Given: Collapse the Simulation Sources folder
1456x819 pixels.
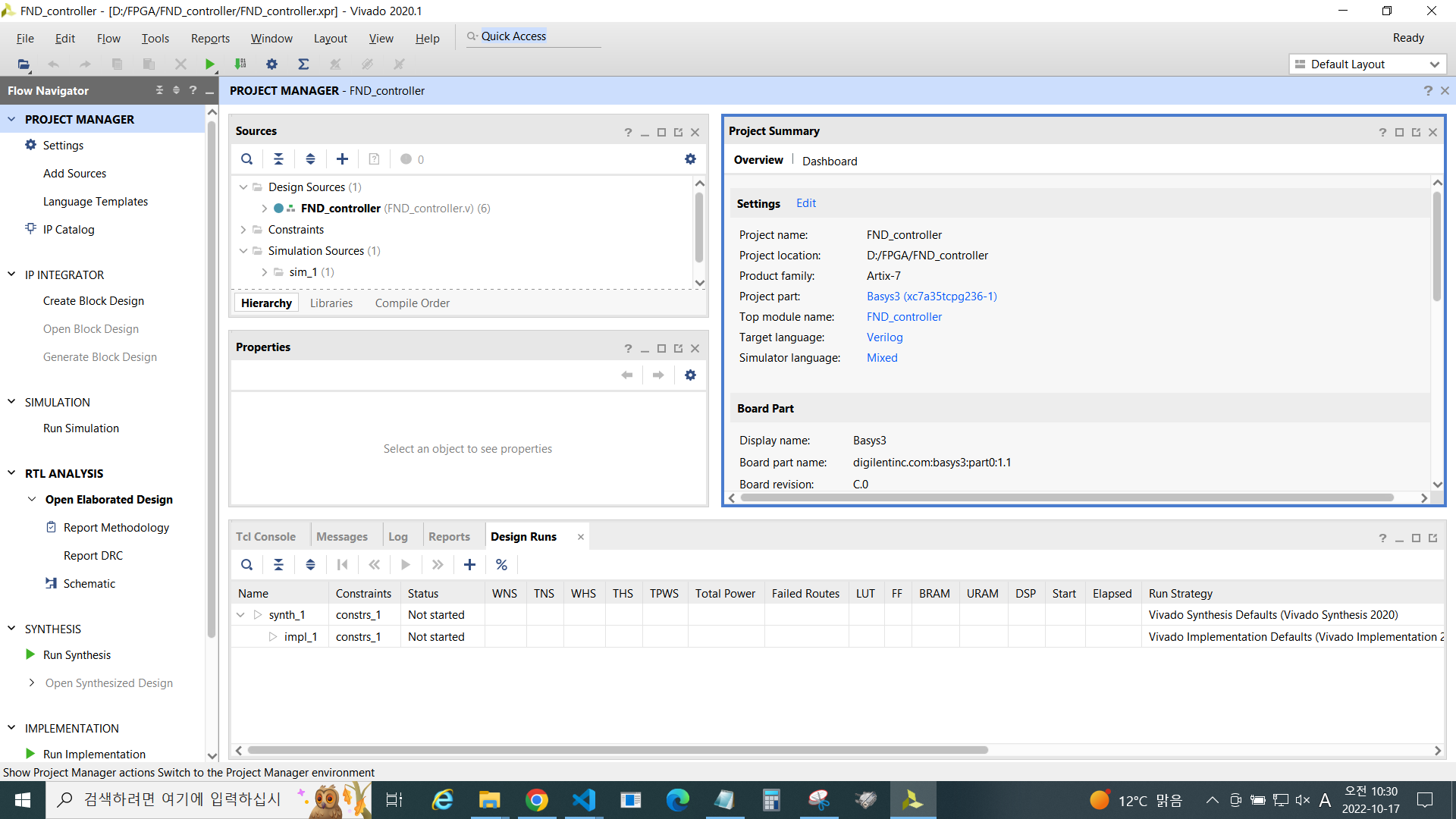Looking at the screenshot, I should (243, 251).
